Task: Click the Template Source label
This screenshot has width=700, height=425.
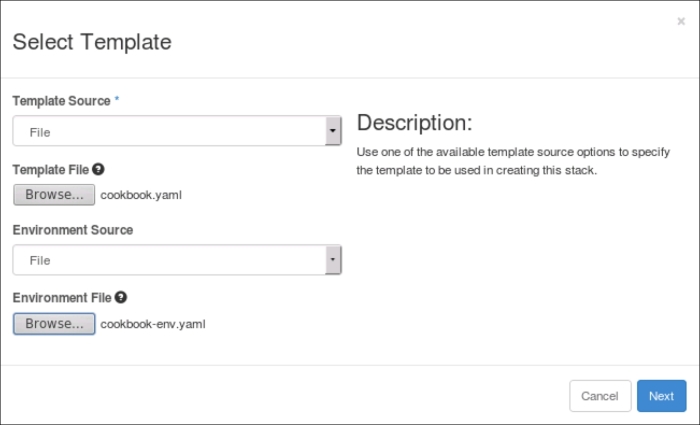Action: 61,102
